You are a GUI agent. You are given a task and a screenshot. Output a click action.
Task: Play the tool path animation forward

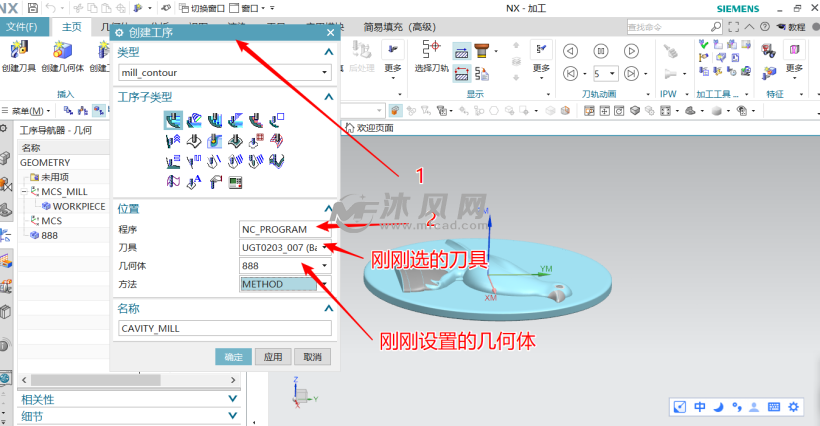click(631, 51)
